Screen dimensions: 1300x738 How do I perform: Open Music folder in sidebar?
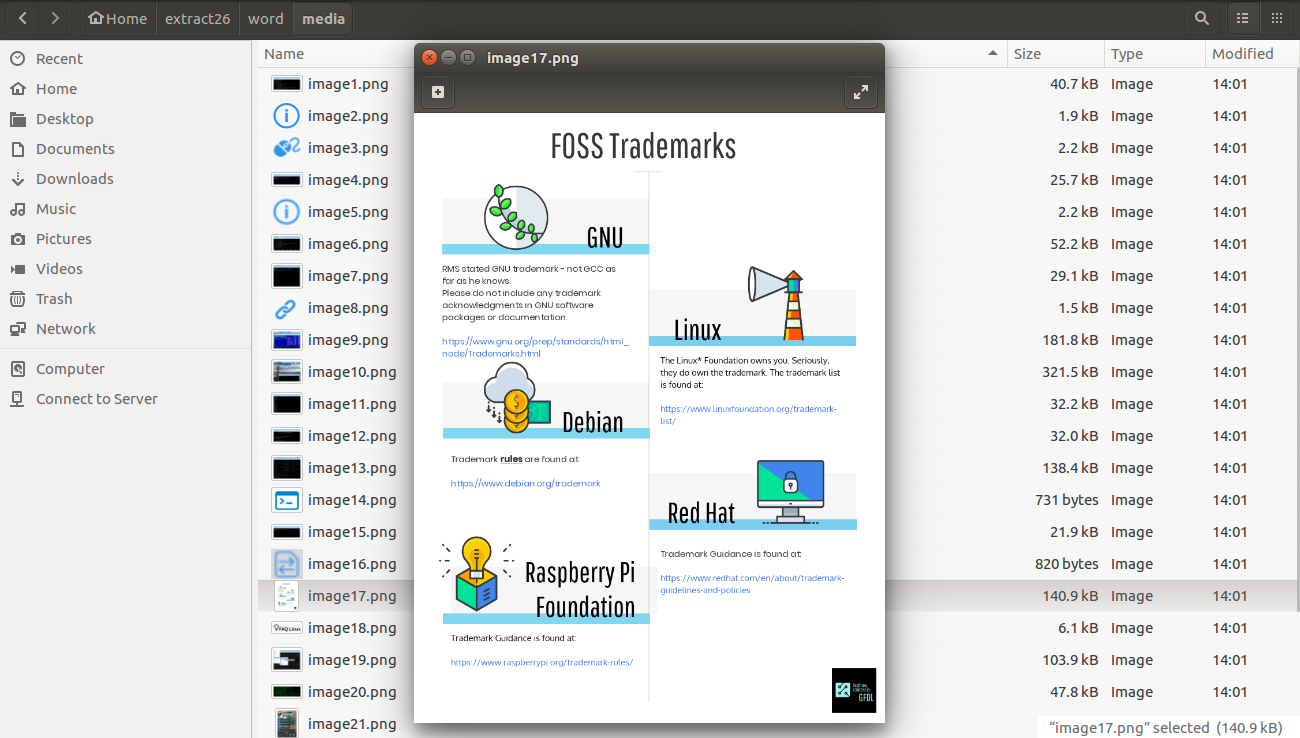point(56,209)
